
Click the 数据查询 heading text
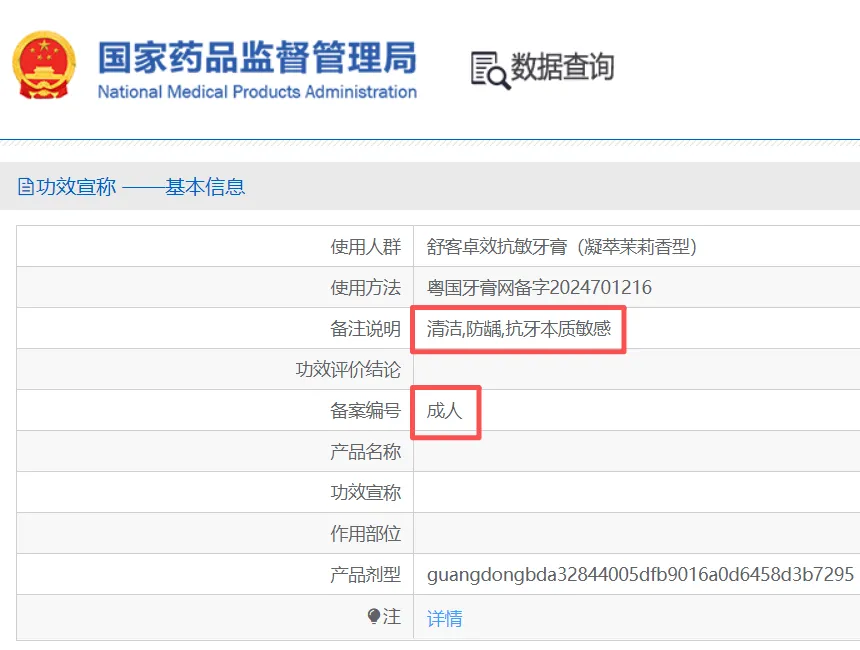(562, 67)
